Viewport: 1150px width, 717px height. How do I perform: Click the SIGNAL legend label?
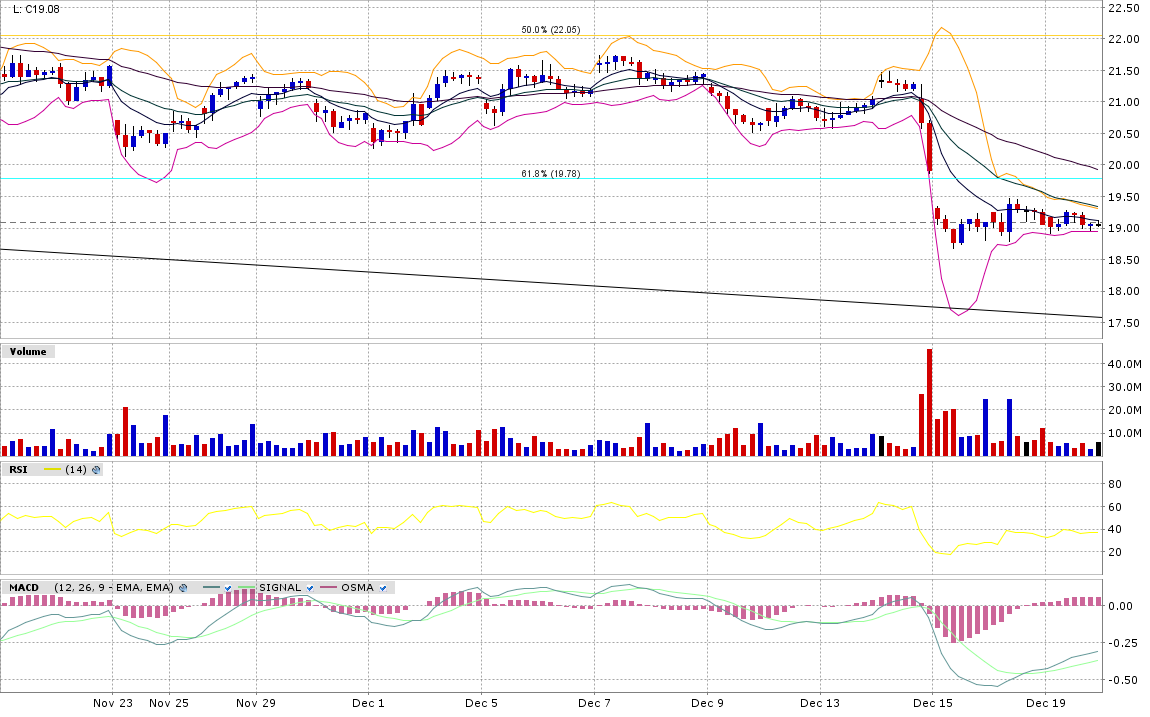280,588
